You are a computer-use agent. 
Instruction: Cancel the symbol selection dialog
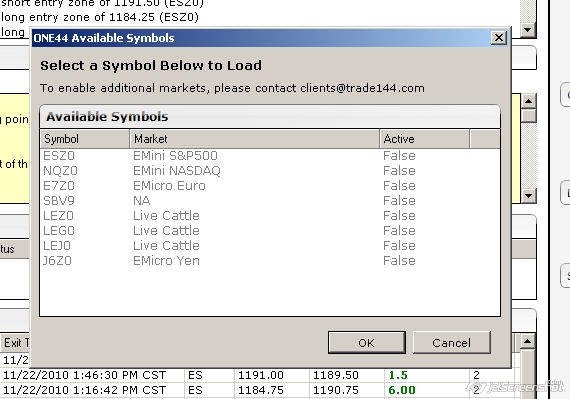pyautogui.click(x=451, y=342)
